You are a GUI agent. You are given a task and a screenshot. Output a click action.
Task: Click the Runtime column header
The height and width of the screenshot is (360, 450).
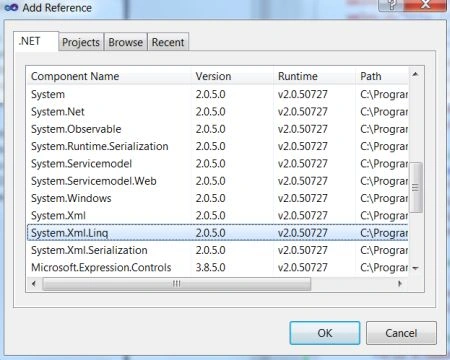click(x=314, y=76)
